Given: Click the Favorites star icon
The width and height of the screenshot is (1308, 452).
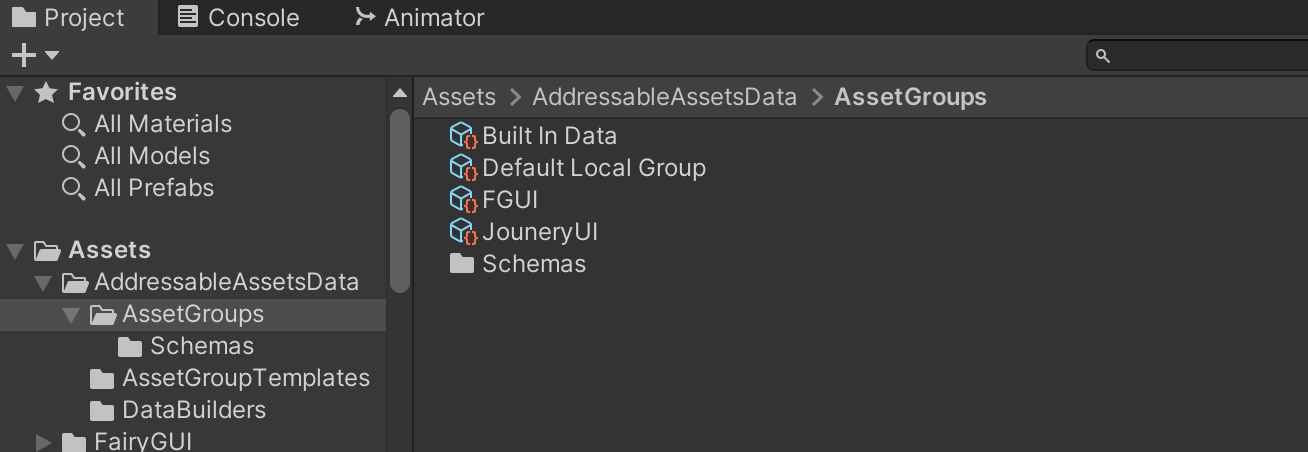Looking at the screenshot, I should pyautogui.click(x=46, y=93).
